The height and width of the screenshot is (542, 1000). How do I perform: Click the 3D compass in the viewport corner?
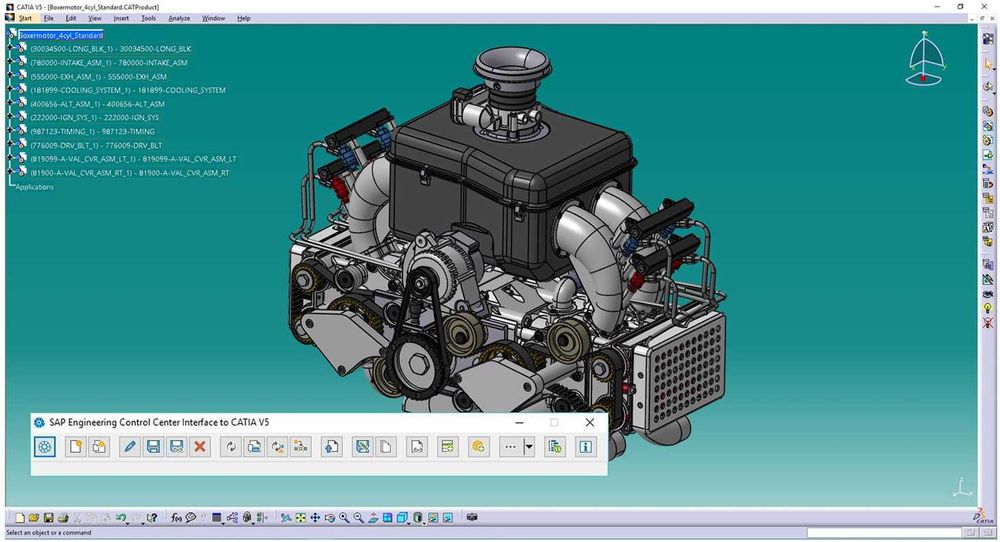[925, 59]
